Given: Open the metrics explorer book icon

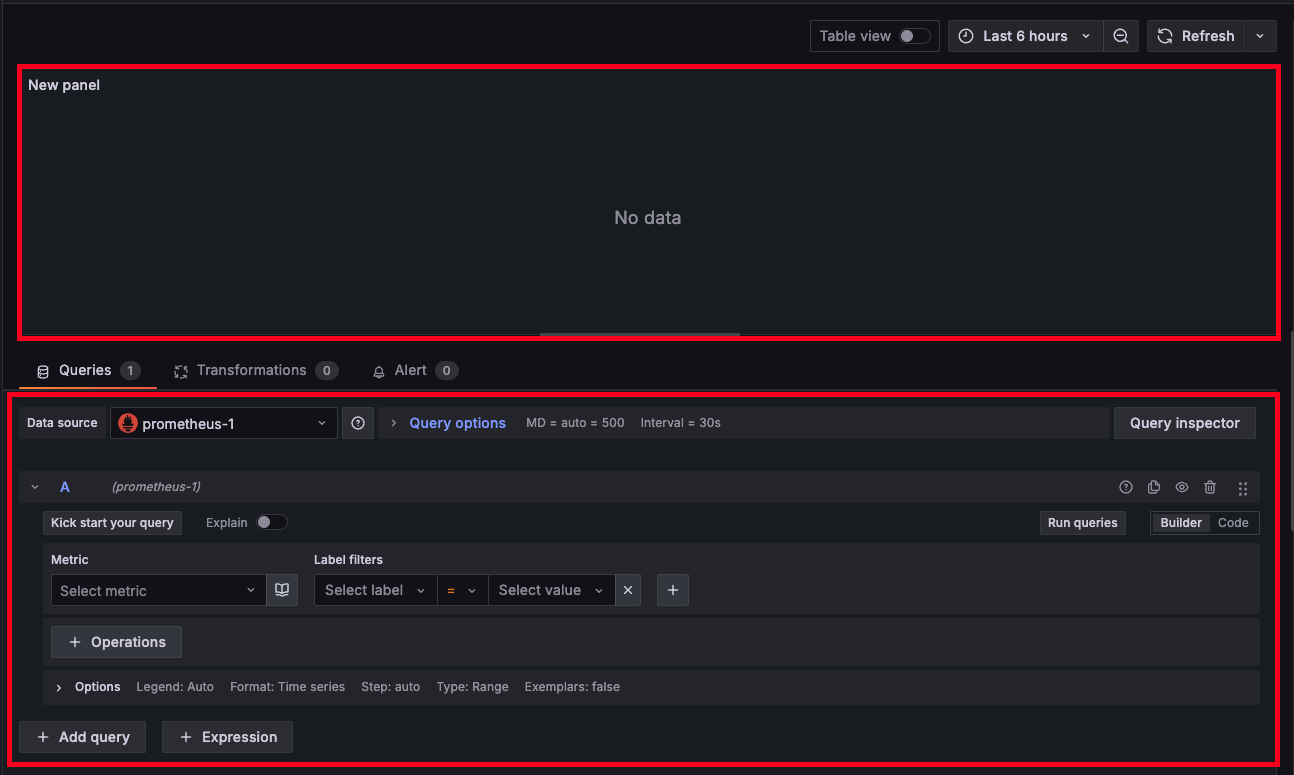Looking at the screenshot, I should pos(282,590).
